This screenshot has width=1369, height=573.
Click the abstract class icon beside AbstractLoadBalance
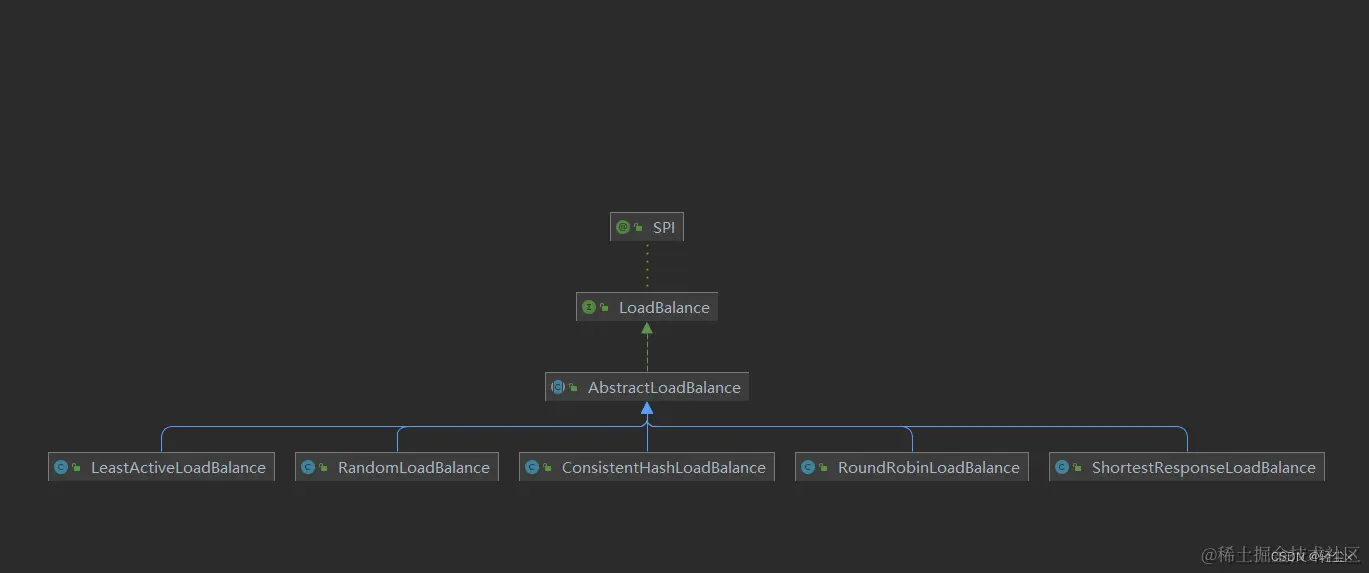[x=558, y=387]
